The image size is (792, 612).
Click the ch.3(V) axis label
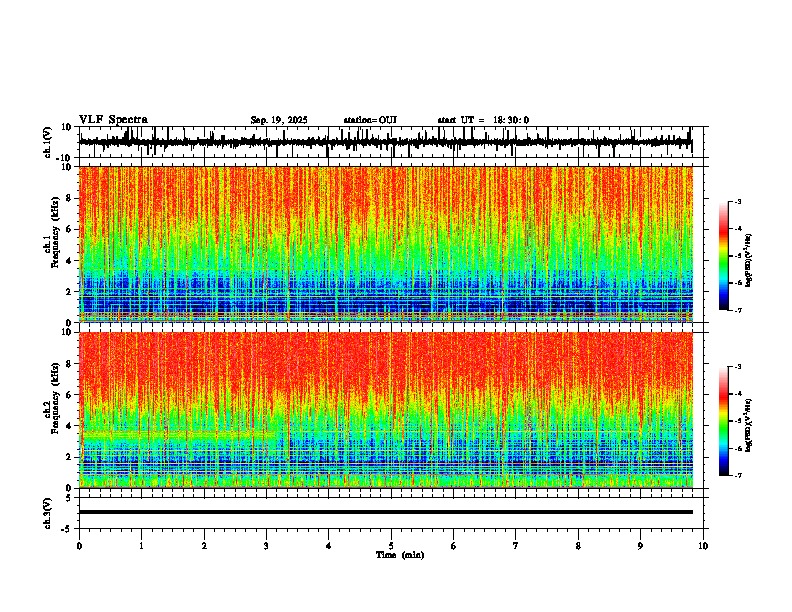coord(48,513)
